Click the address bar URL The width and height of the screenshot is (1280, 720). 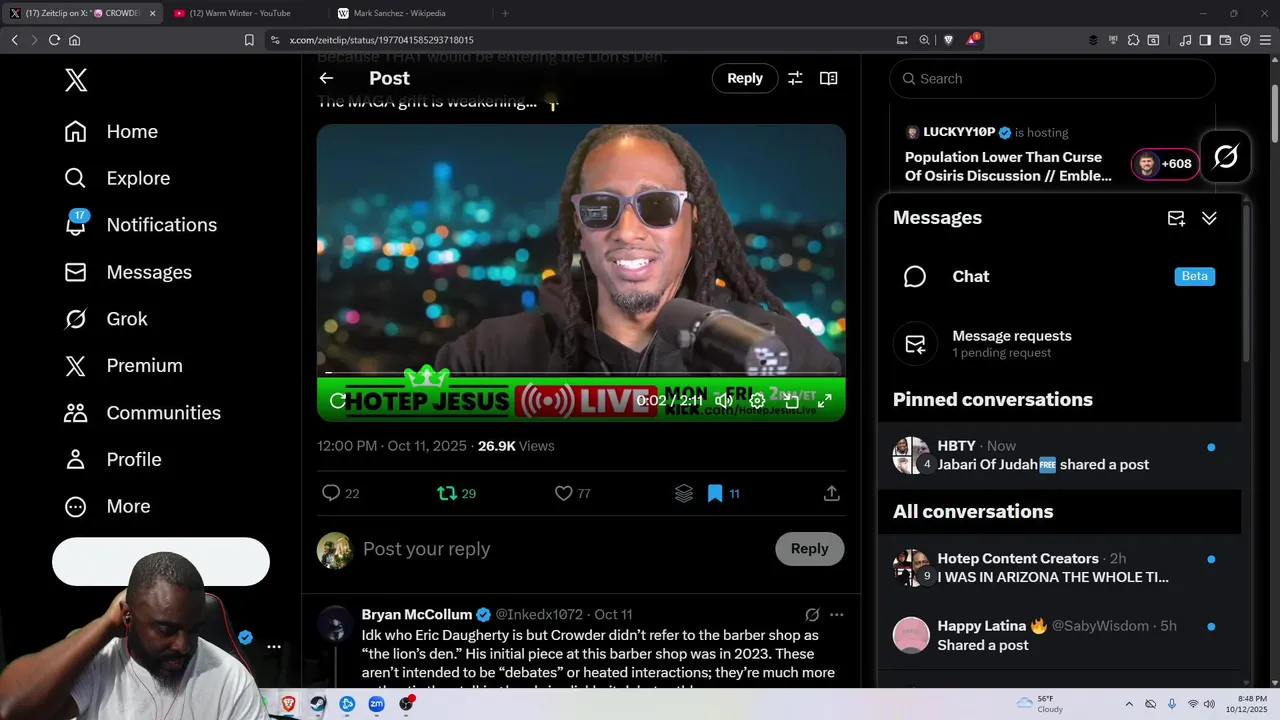381,40
